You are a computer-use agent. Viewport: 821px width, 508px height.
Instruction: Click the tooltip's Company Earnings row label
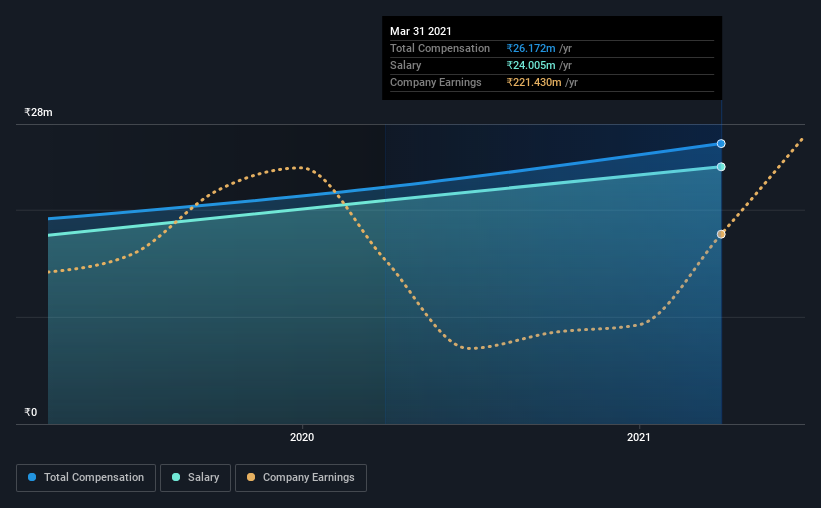[x=436, y=82]
